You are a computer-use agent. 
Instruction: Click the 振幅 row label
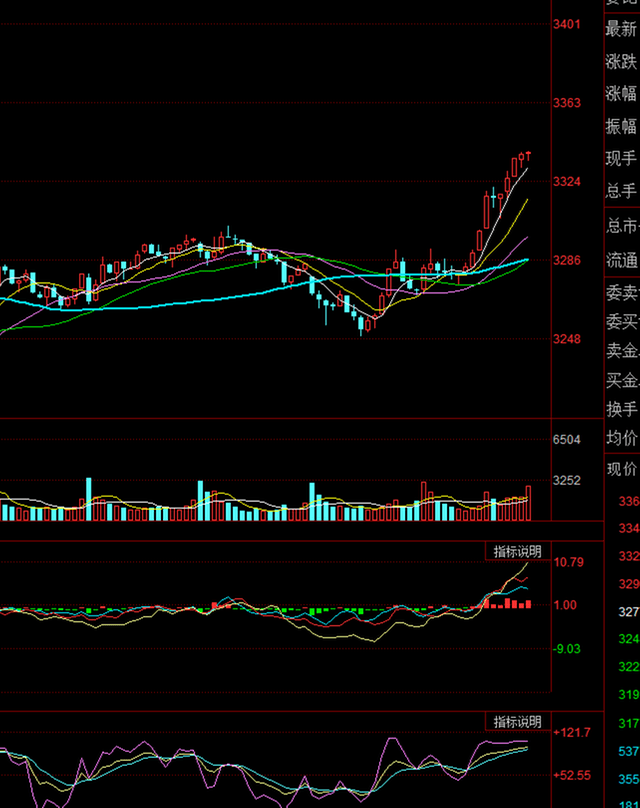[x=621, y=126]
